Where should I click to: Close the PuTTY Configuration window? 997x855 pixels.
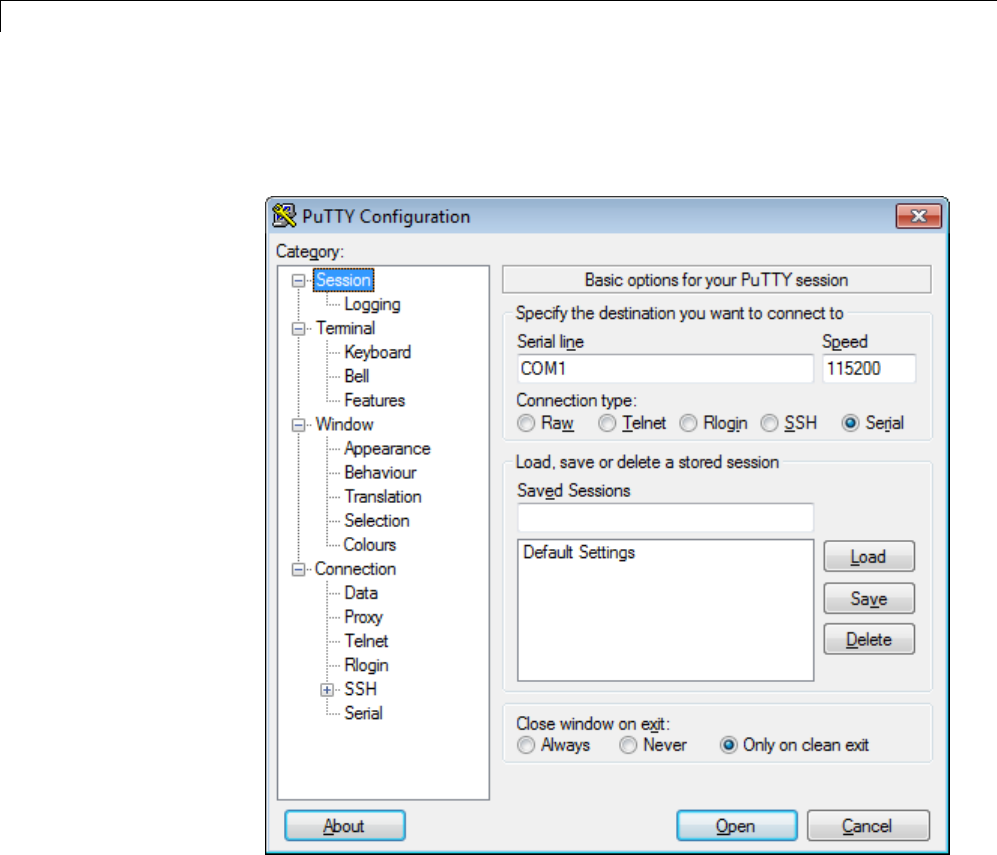918,216
